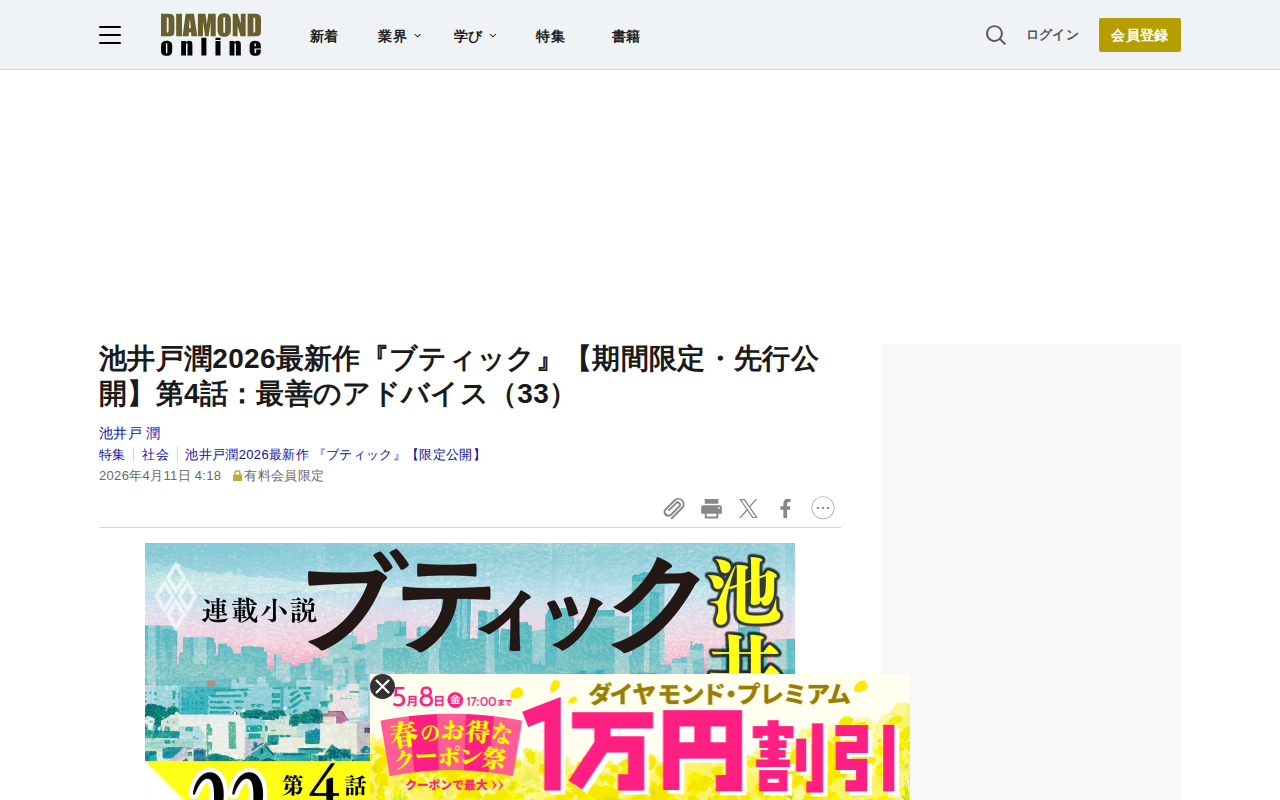Click the ログイン link
Viewport: 1280px width, 800px height.
pos(1052,35)
